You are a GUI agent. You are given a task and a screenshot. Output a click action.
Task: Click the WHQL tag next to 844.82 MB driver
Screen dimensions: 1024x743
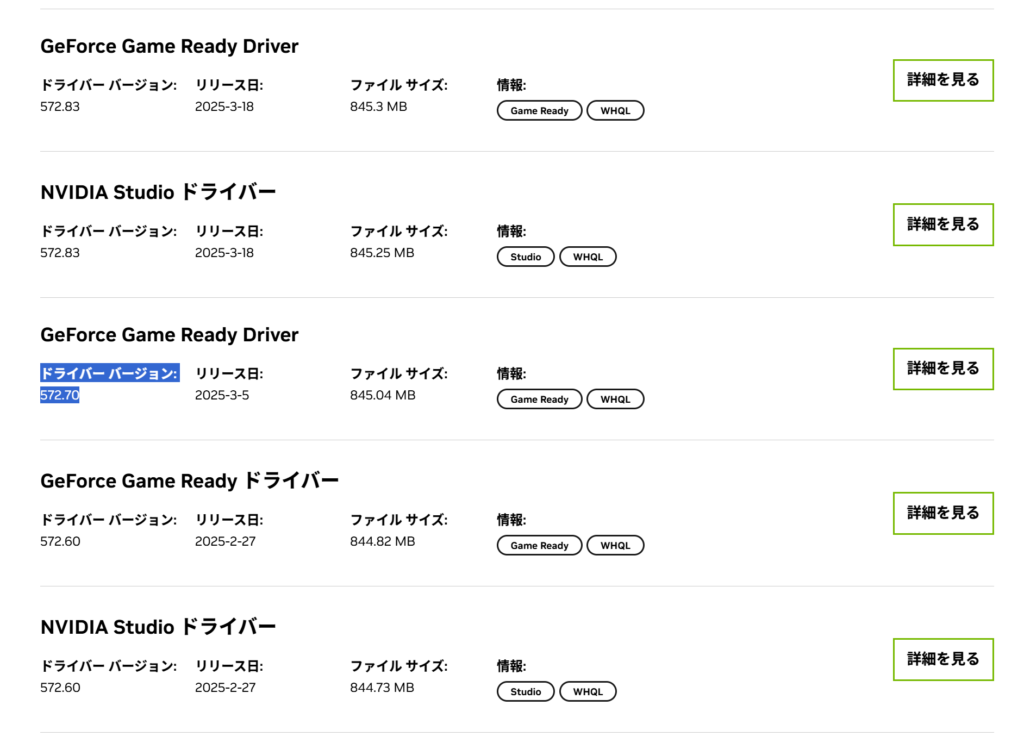(615, 545)
